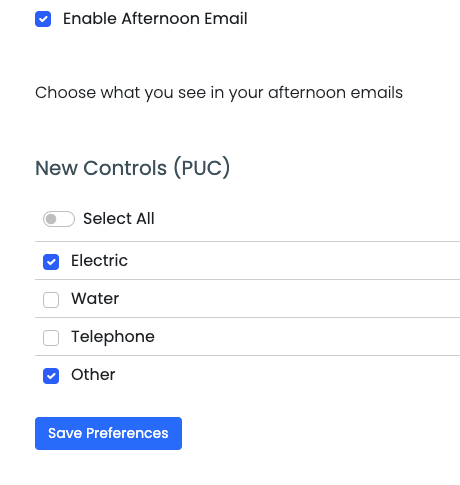Click empty row area right of Water
The height and width of the screenshot is (485, 460).
point(289,298)
